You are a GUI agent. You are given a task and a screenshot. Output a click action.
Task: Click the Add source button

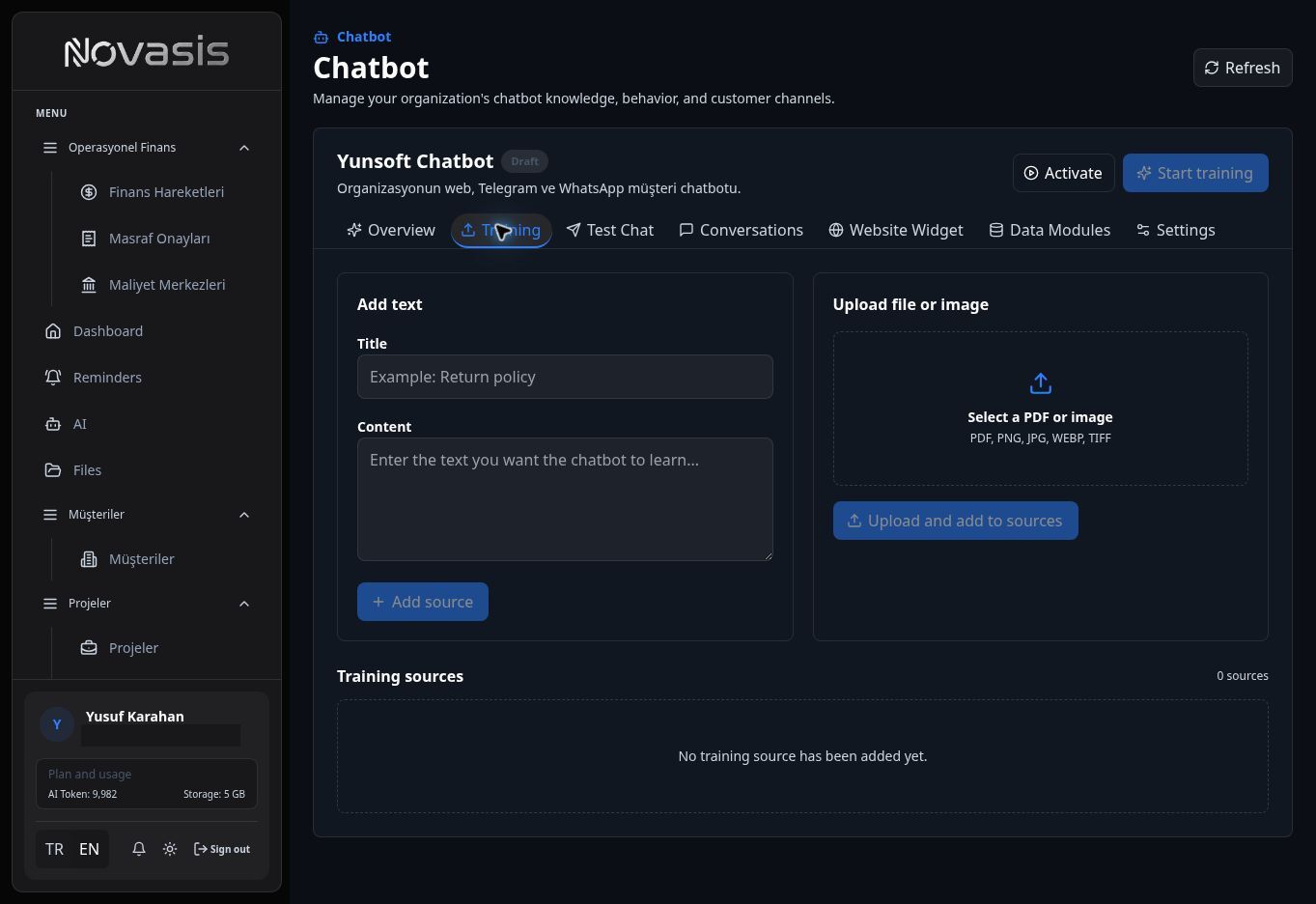423,602
